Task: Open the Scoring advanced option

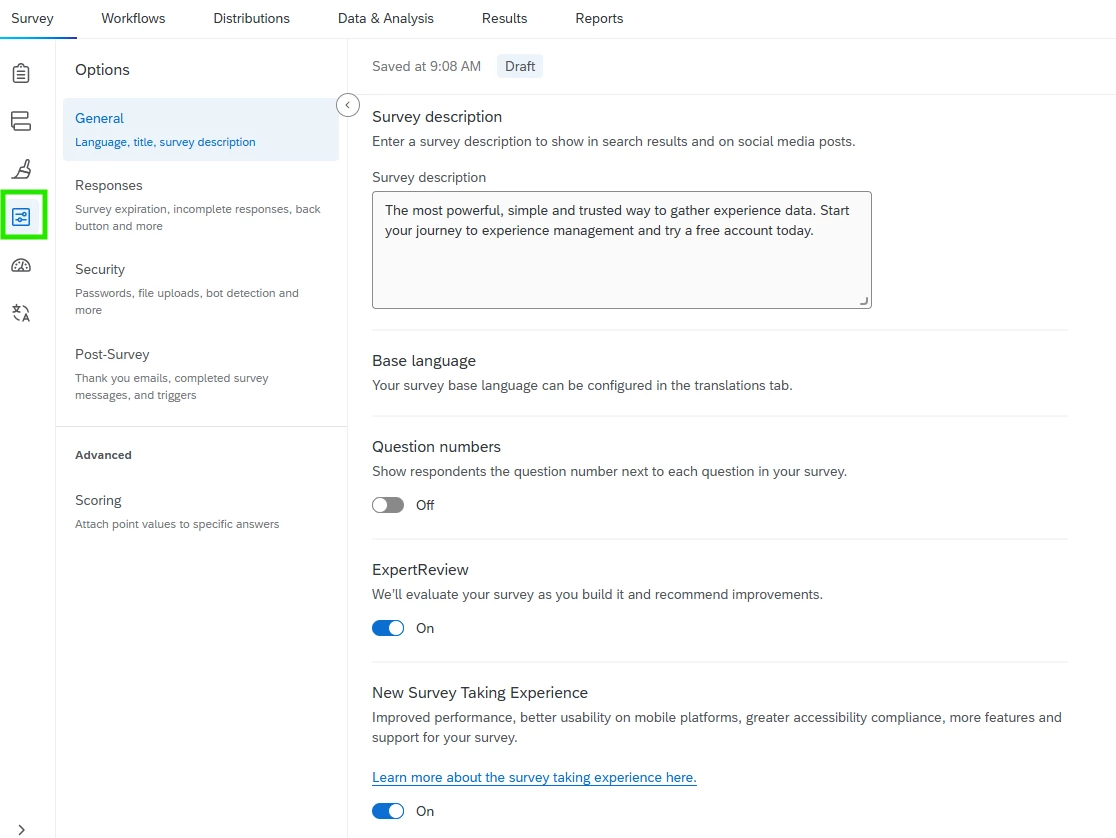Action: (201, 511)
